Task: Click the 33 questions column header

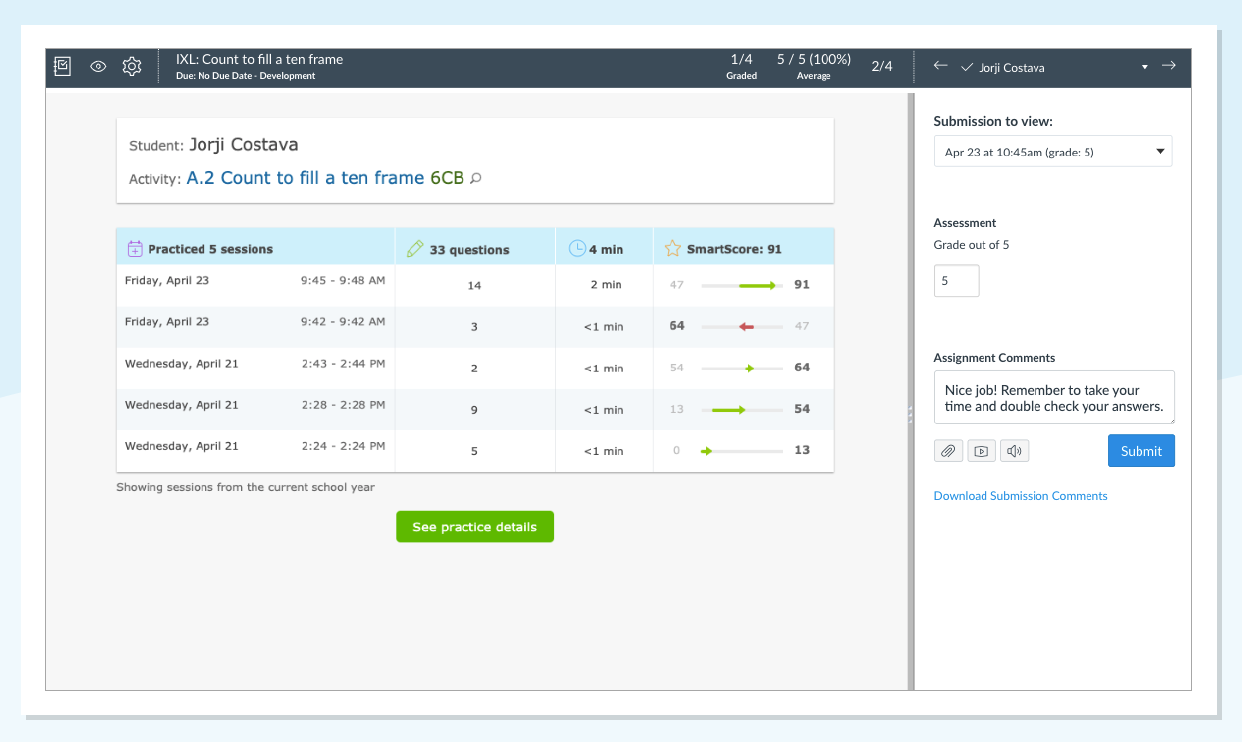Action: tap(475, 248)
